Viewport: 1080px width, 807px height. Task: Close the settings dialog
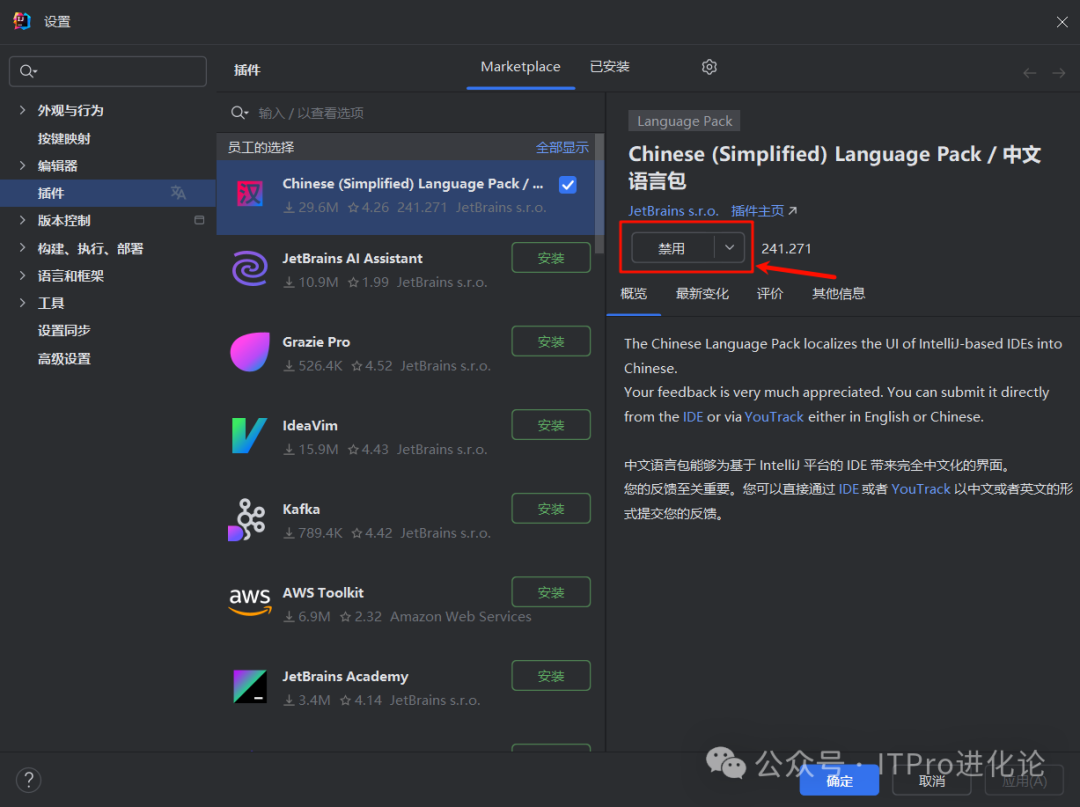(x=1061, y=22)
